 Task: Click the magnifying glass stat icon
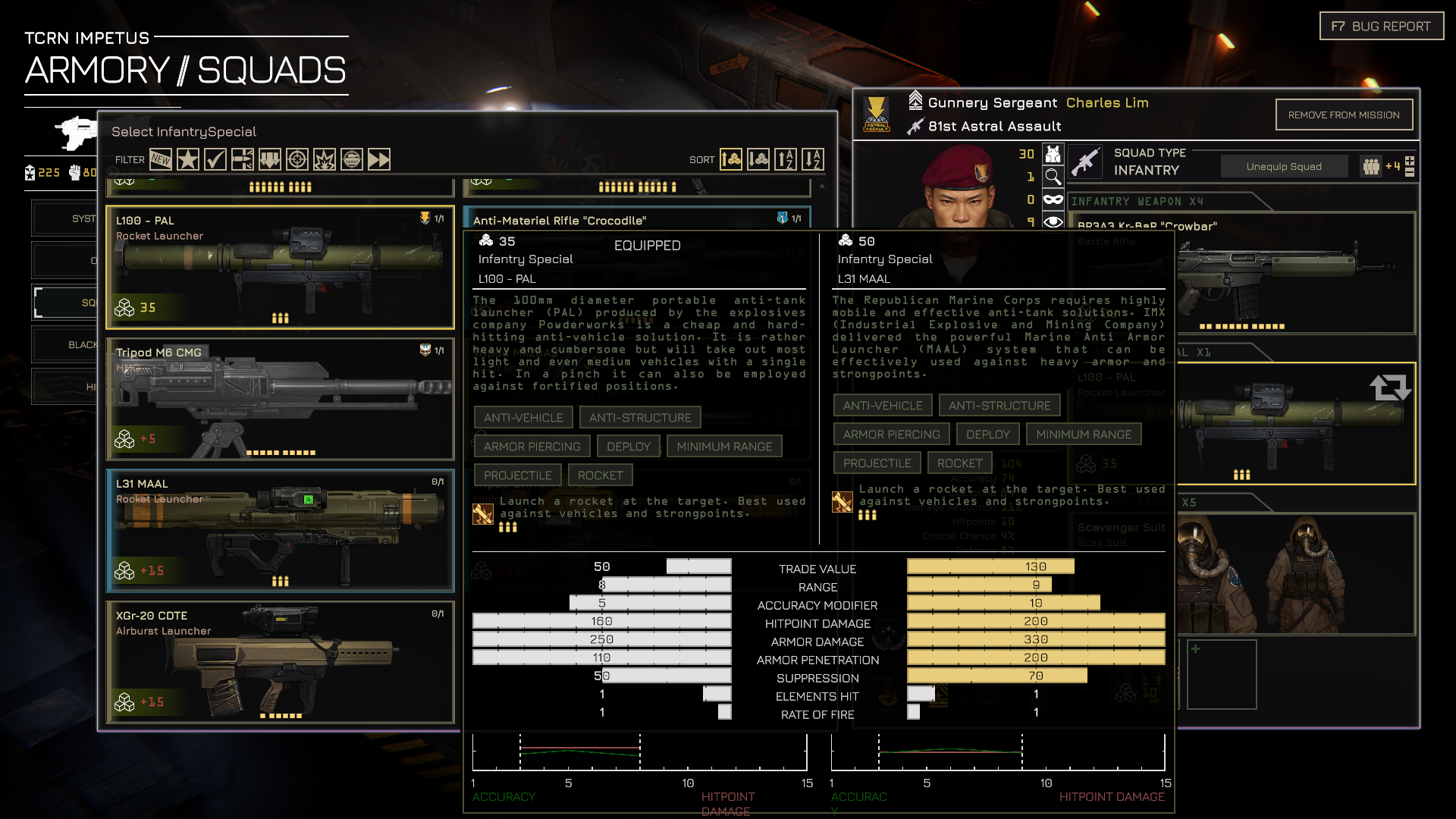[x=1053, y=177]
